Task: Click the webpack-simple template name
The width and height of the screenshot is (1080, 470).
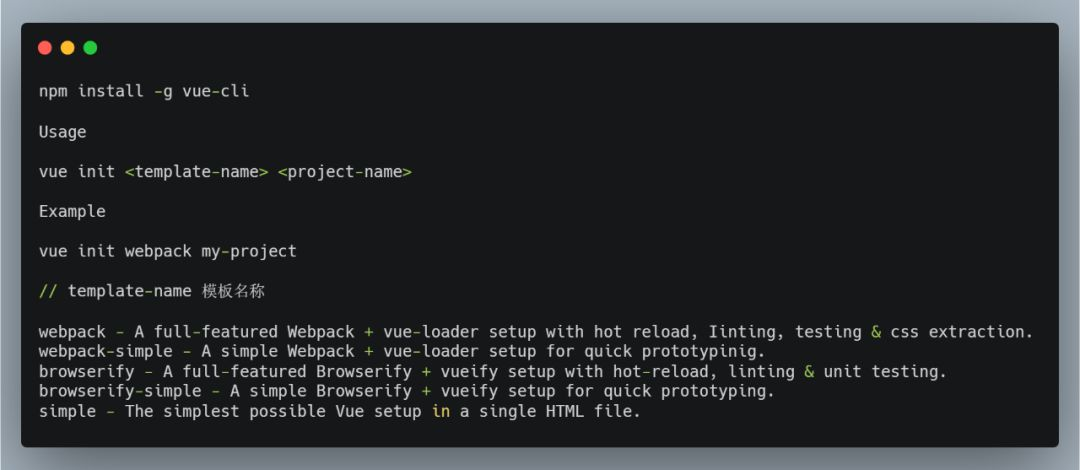Action: click(x=105, y=352)
